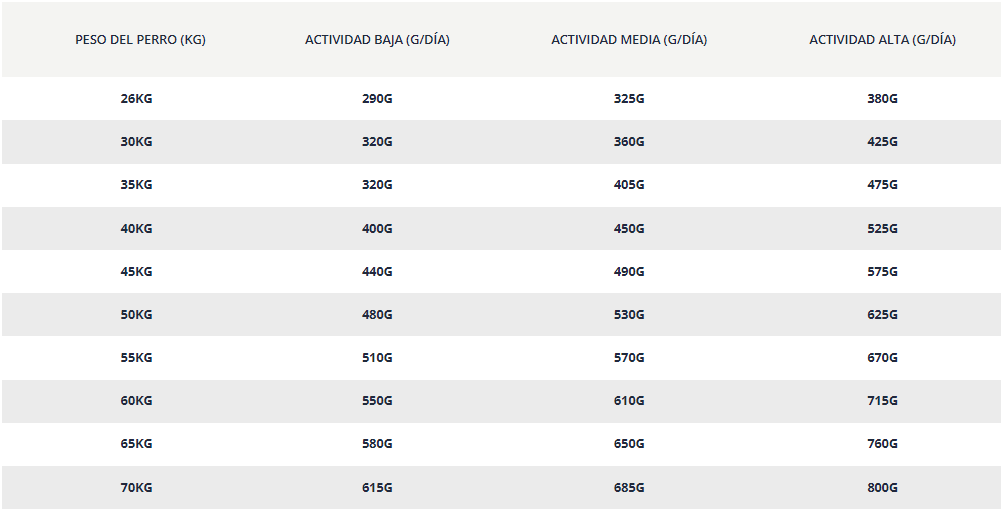Viewport: 1003px width, 512px height.
Task: Click the Actividad Baja (G/Día) header
Action: click(x=377, y=40)
